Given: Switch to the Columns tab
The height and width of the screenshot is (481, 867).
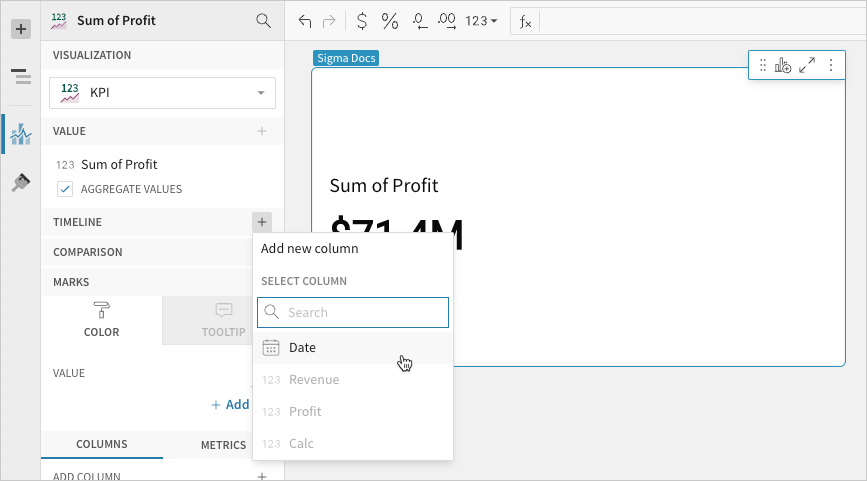Looking at the screenshot, I should click(x=101, y=444).
